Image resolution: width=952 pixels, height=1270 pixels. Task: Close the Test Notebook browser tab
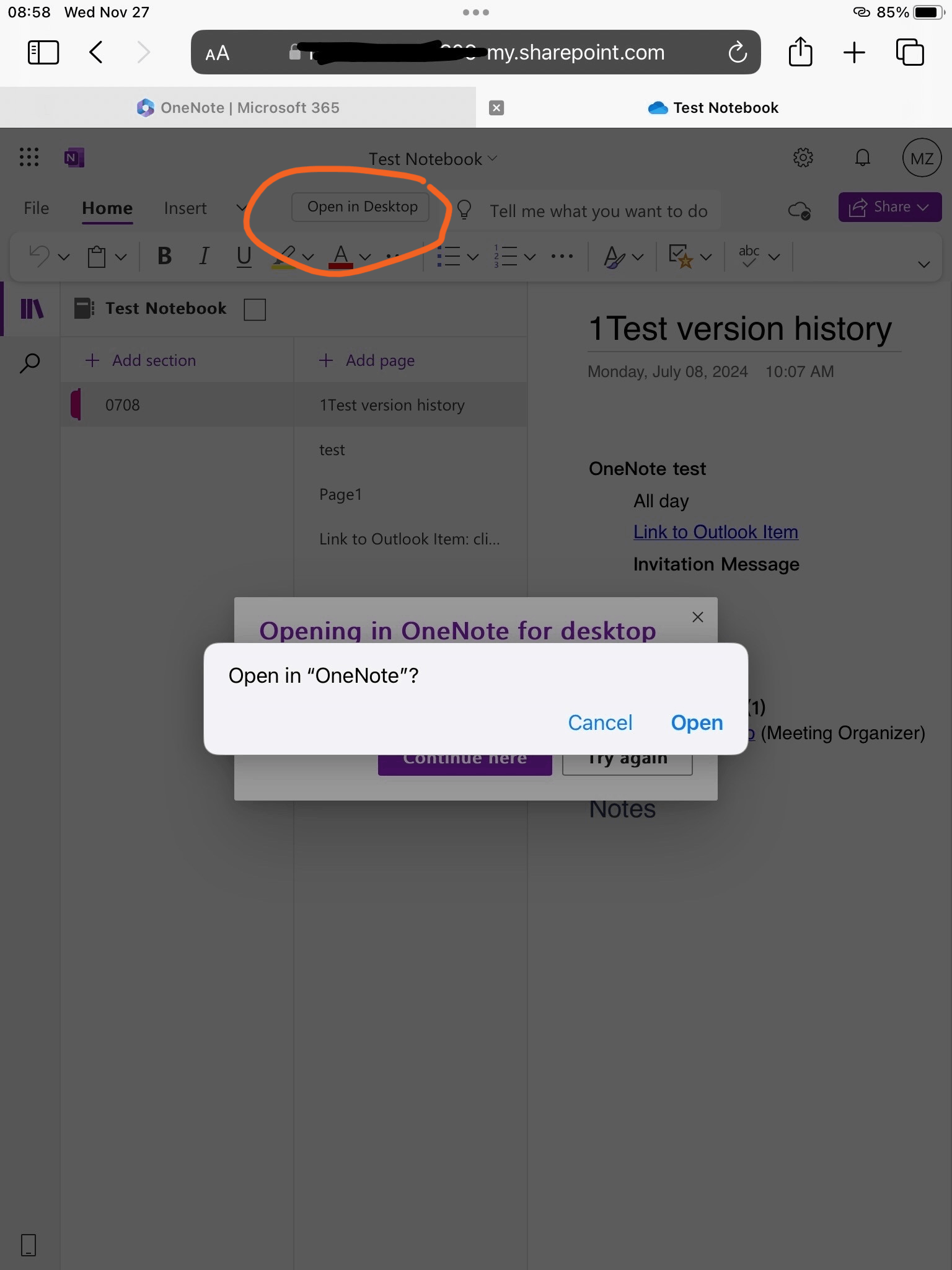coord(496,108)
